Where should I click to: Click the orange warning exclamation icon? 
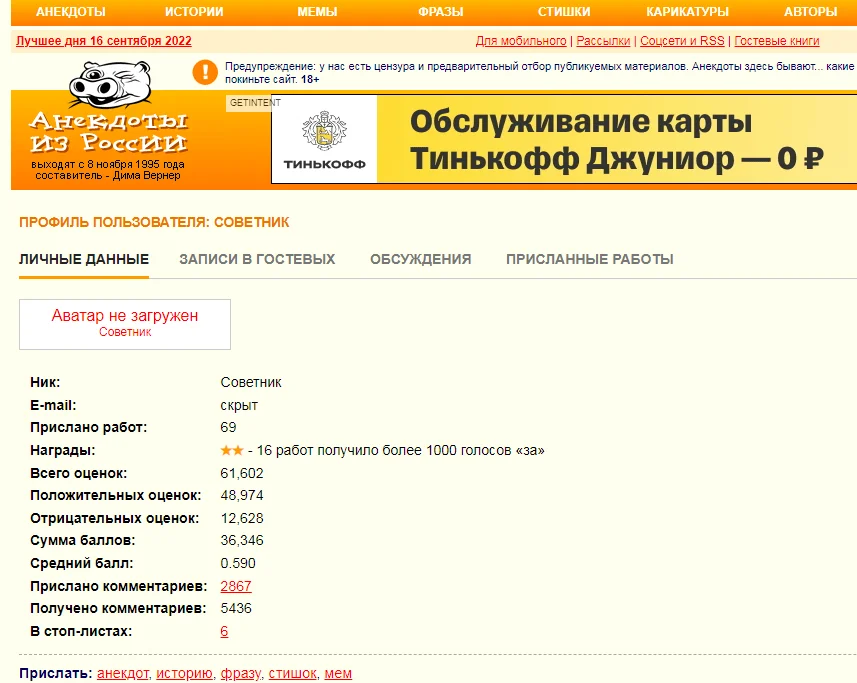pyautogui.click(x=205, y=72)
